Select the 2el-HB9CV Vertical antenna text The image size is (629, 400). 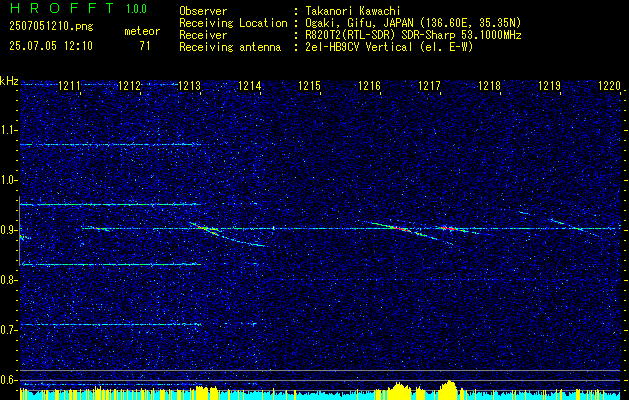click(x=388, y=47)
